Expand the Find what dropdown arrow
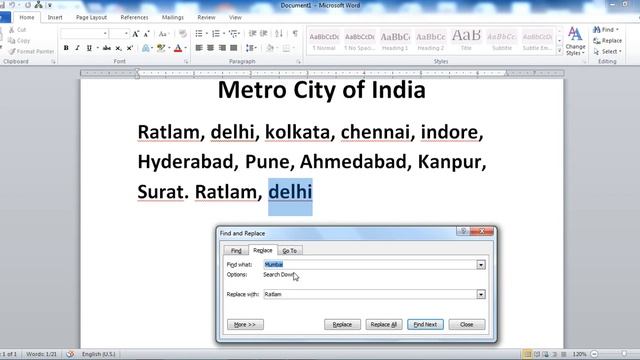Screen dimensions: 640x360 (x=481, y=265)
